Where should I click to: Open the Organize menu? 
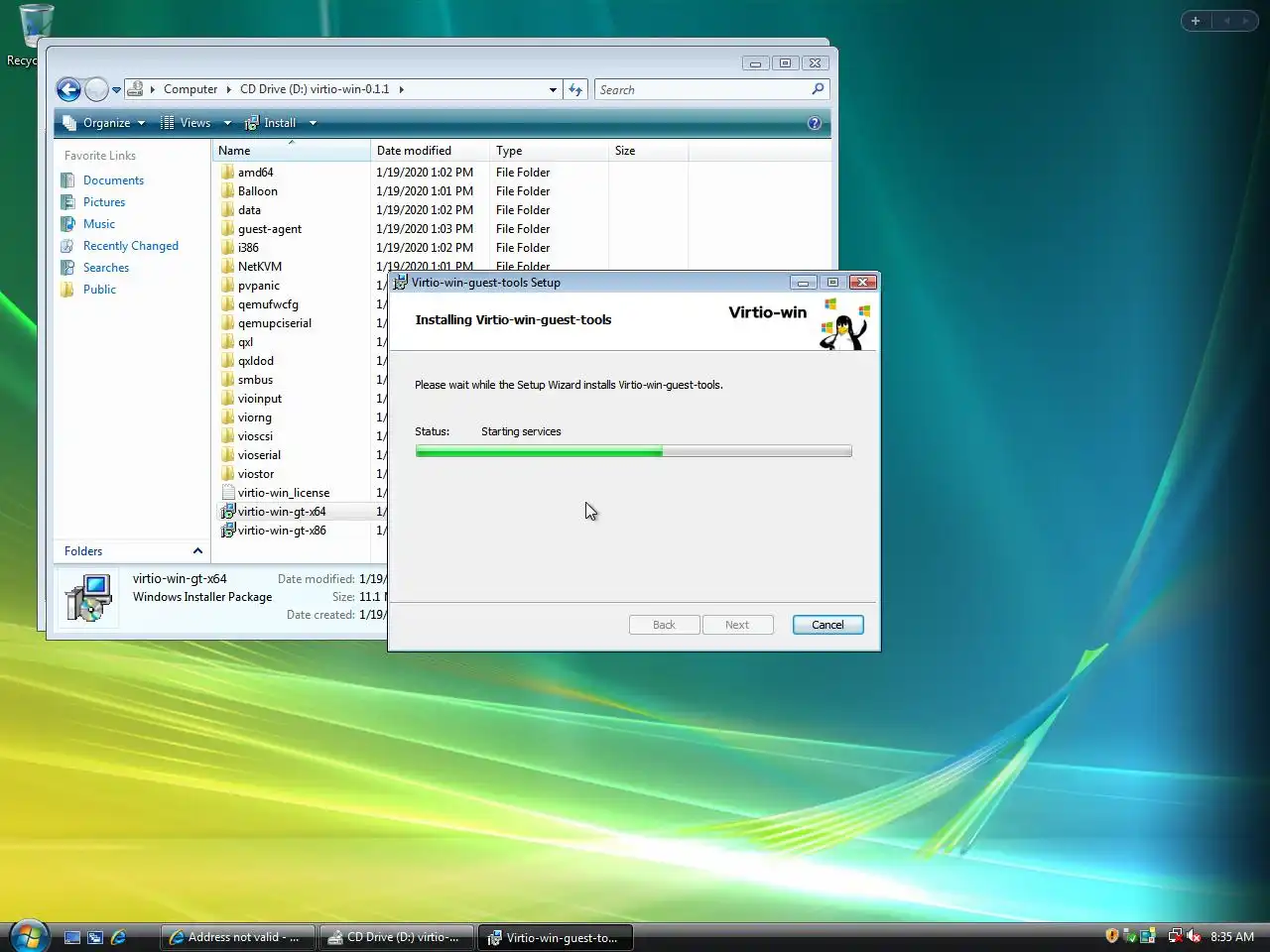coord(104,123)
